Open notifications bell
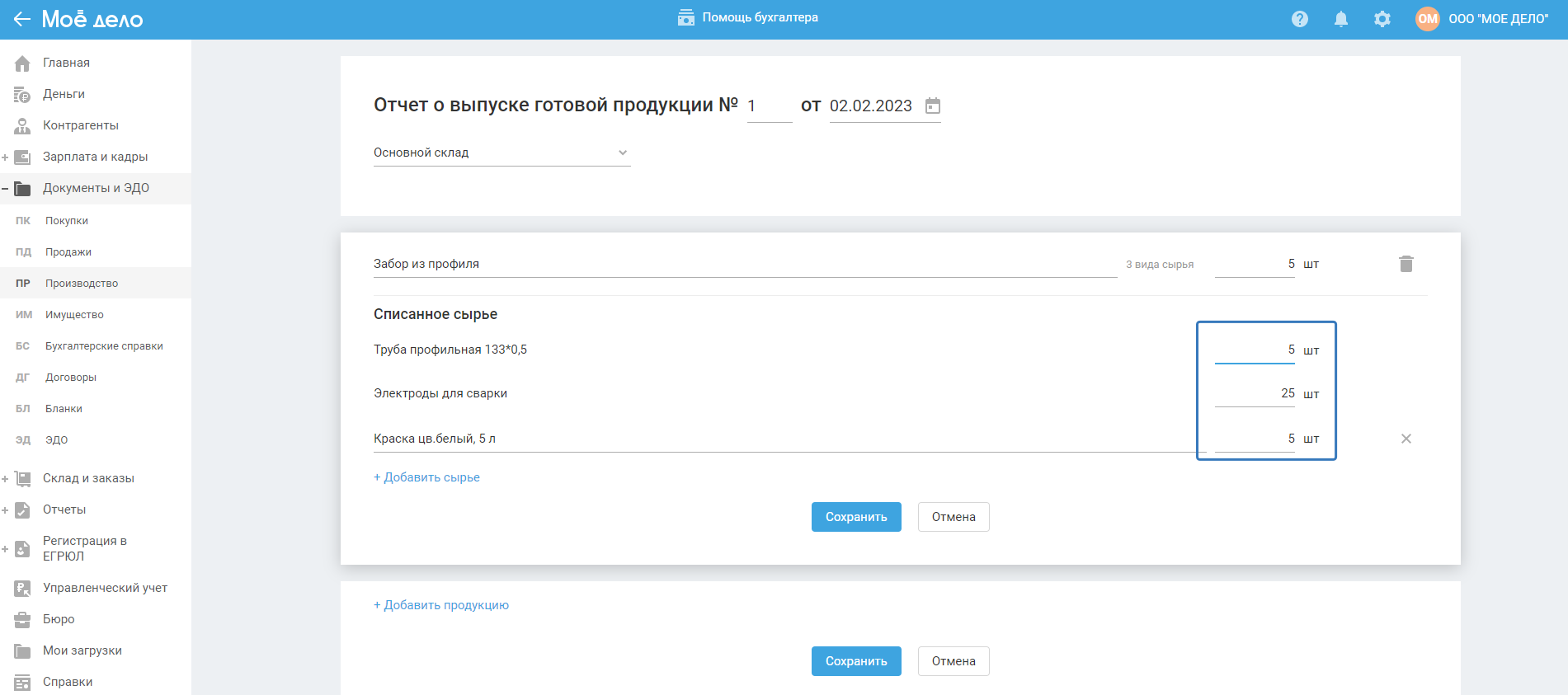The width and height of the screenshot is (1568, 695). tap(1341, 19)
